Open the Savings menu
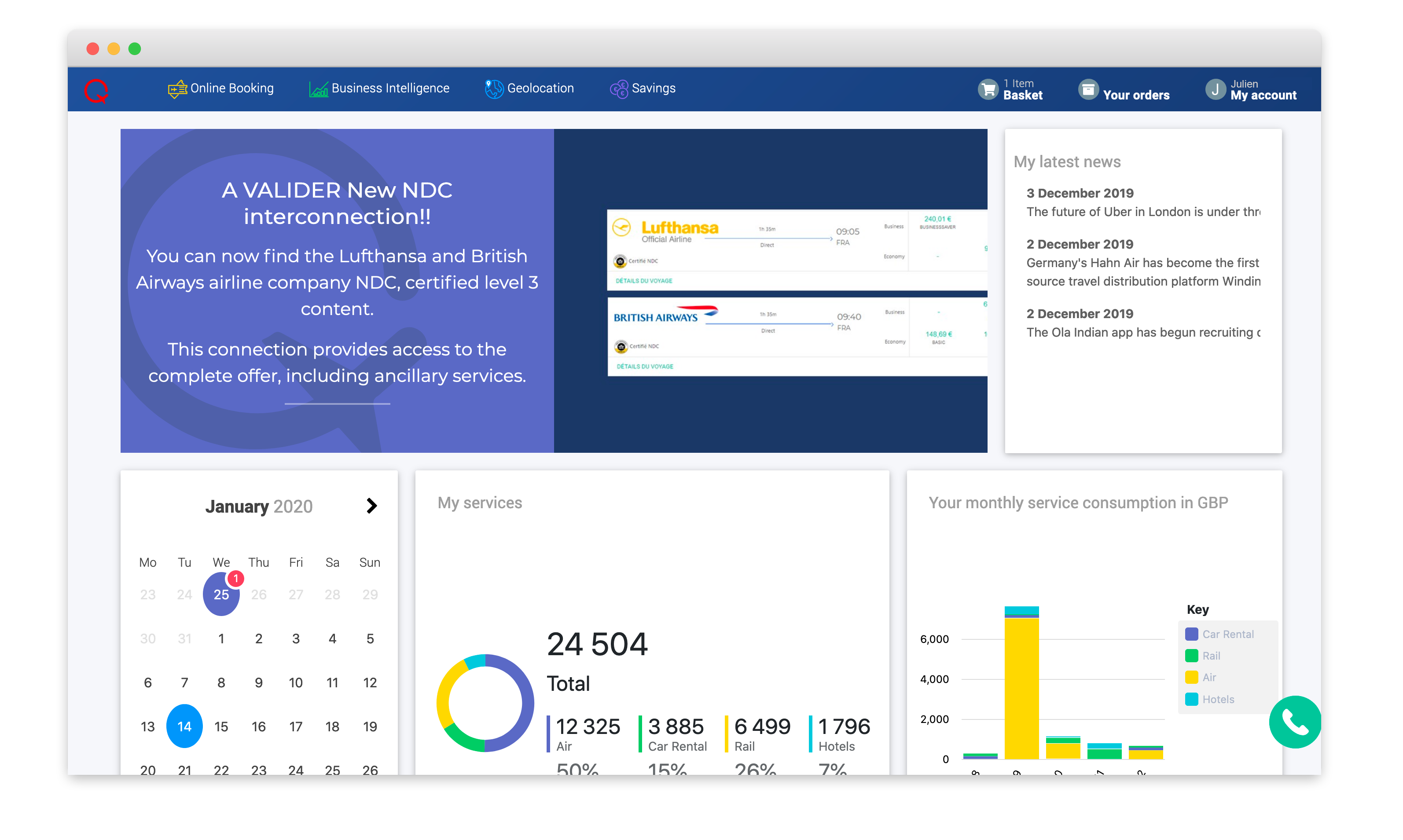This screenshot has height=840, width=1403. (643, 89)
